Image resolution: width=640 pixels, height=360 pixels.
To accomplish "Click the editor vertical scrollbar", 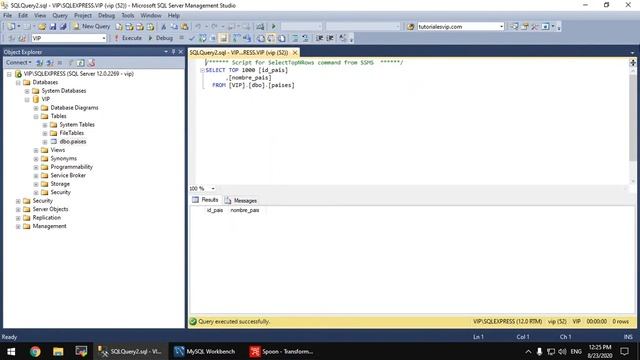I will [633, 118].
